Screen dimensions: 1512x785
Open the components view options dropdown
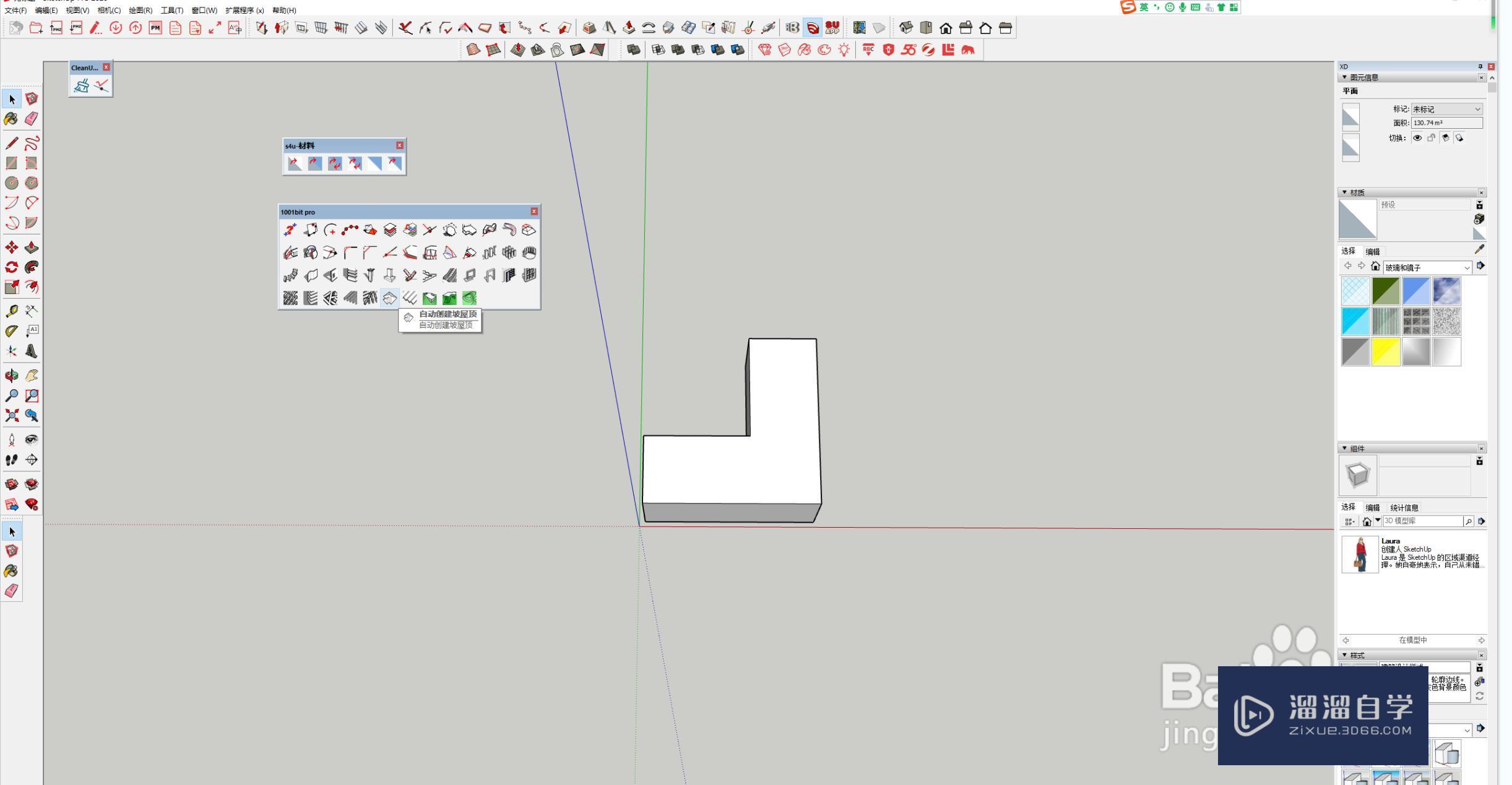point(1350,521)
